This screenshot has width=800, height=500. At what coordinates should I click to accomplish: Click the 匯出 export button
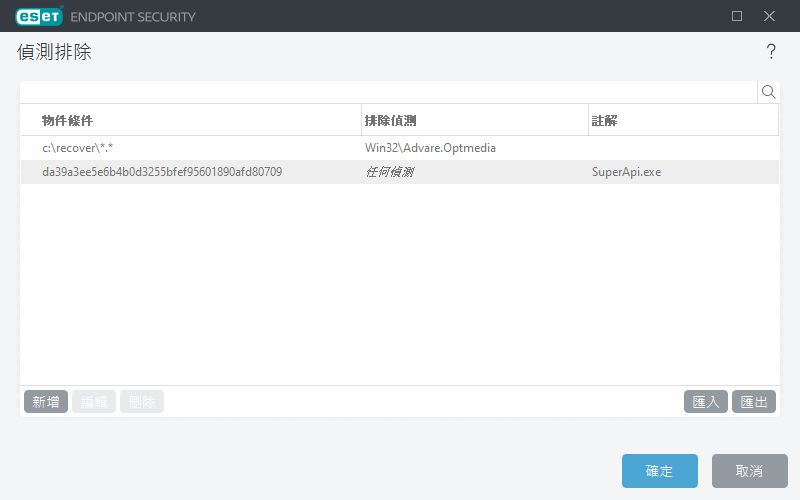754,402
